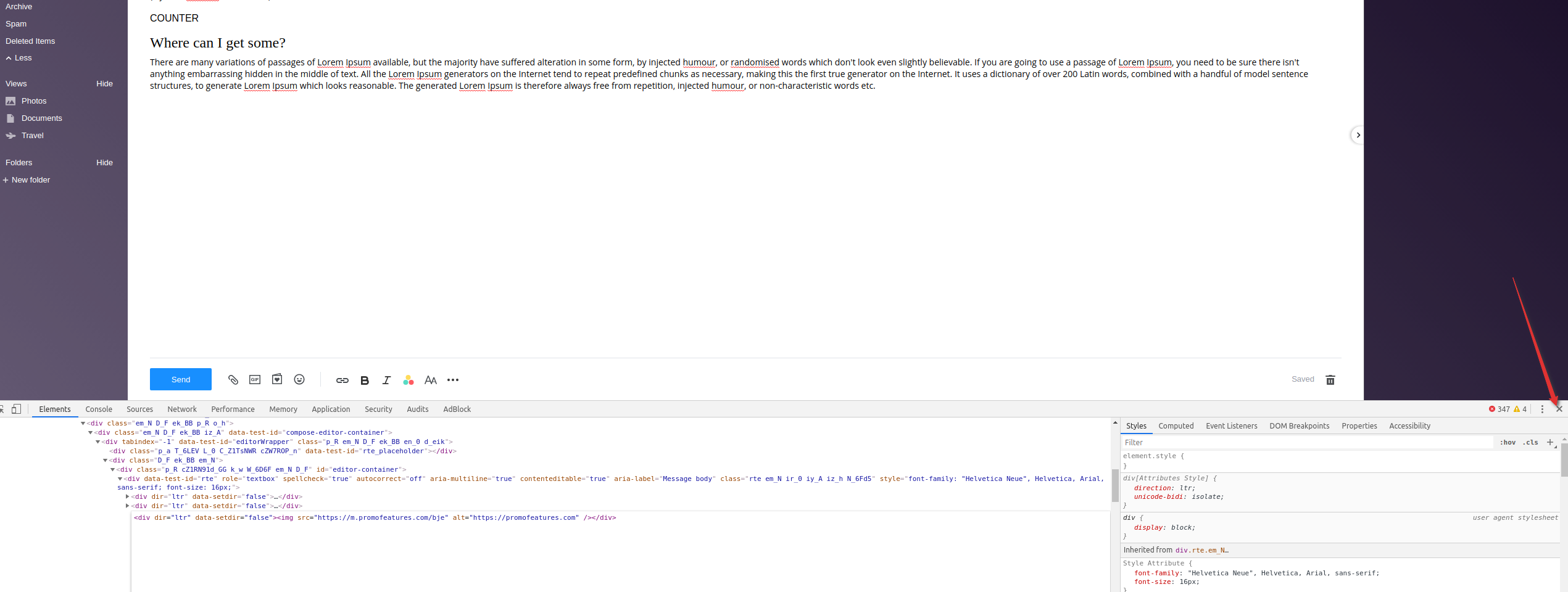Viewport: 1568px width, 592px height.
Task: Delete the draft with trash icon
Action: tap(1330, 380)
